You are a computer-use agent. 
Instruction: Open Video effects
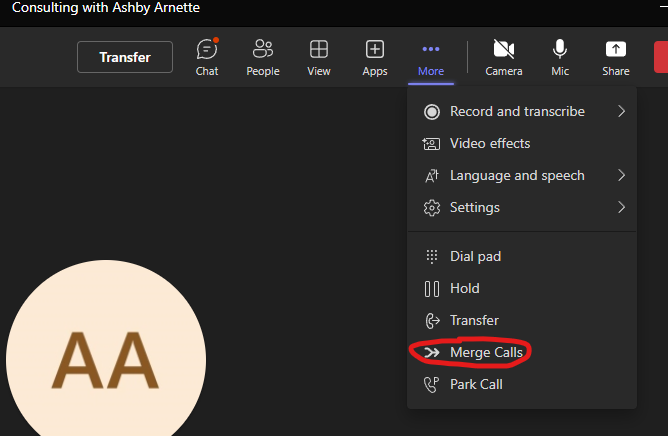(x=522, y=144)
